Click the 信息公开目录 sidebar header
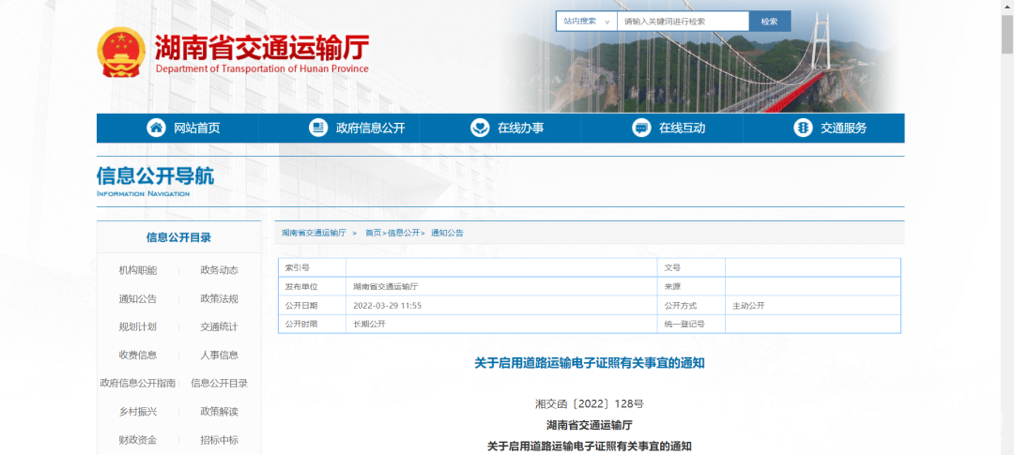This screenshot has width=1014, height=455. (x=179, y=237)
